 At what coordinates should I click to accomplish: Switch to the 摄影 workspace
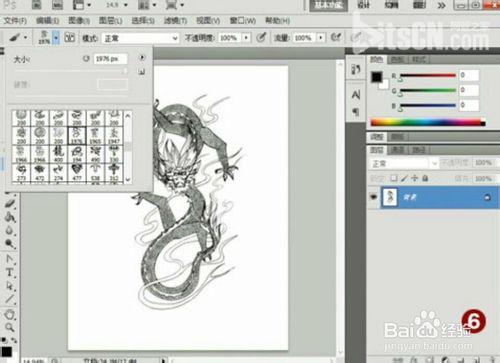[419, 5]
